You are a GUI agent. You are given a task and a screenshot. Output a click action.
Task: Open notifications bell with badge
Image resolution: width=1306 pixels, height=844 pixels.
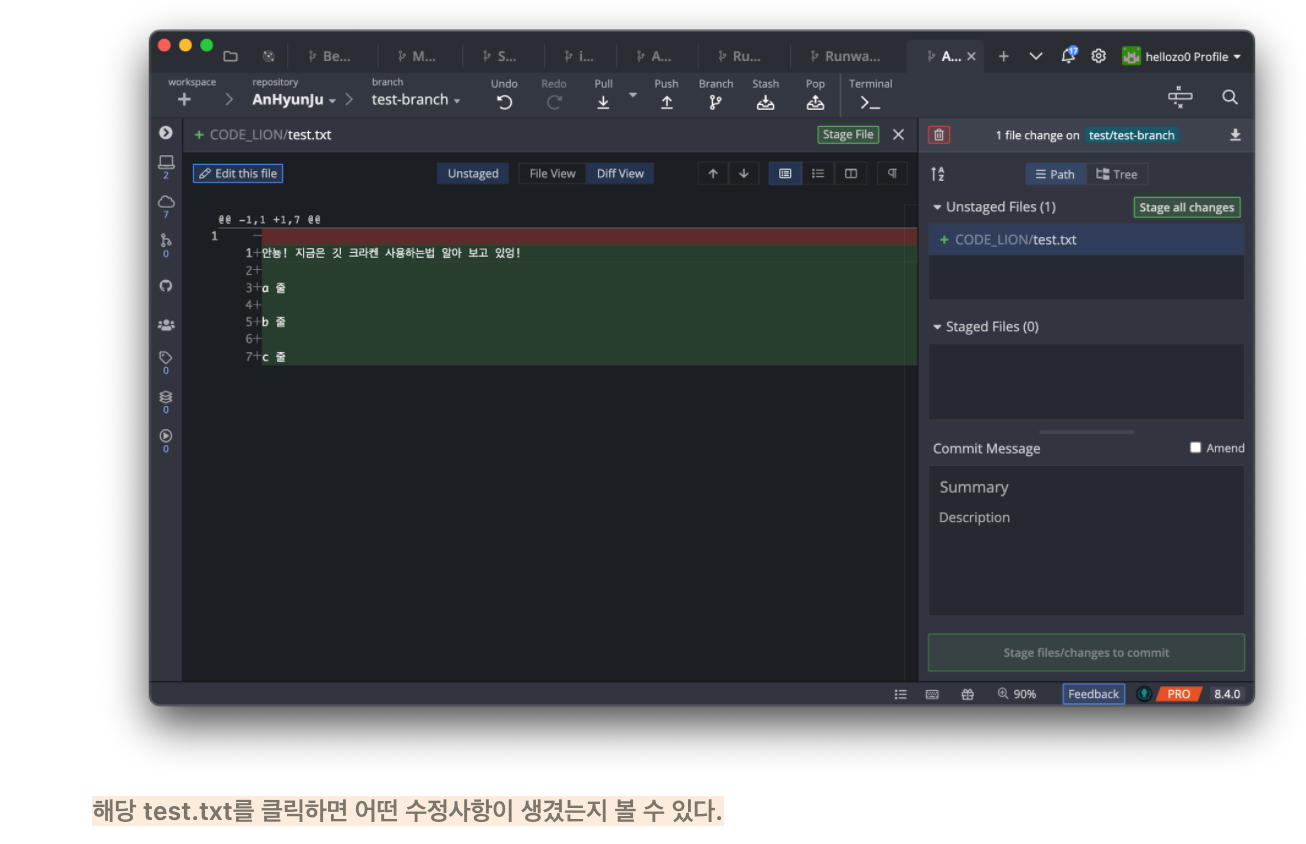click(1068, 56)
